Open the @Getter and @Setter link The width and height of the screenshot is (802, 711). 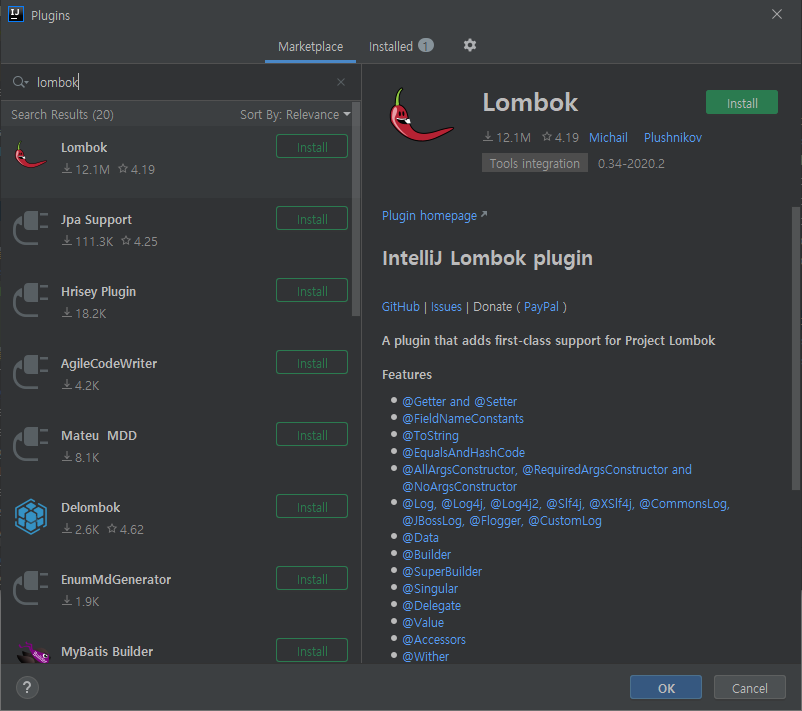pyautogui.click(x=459, y=402)
